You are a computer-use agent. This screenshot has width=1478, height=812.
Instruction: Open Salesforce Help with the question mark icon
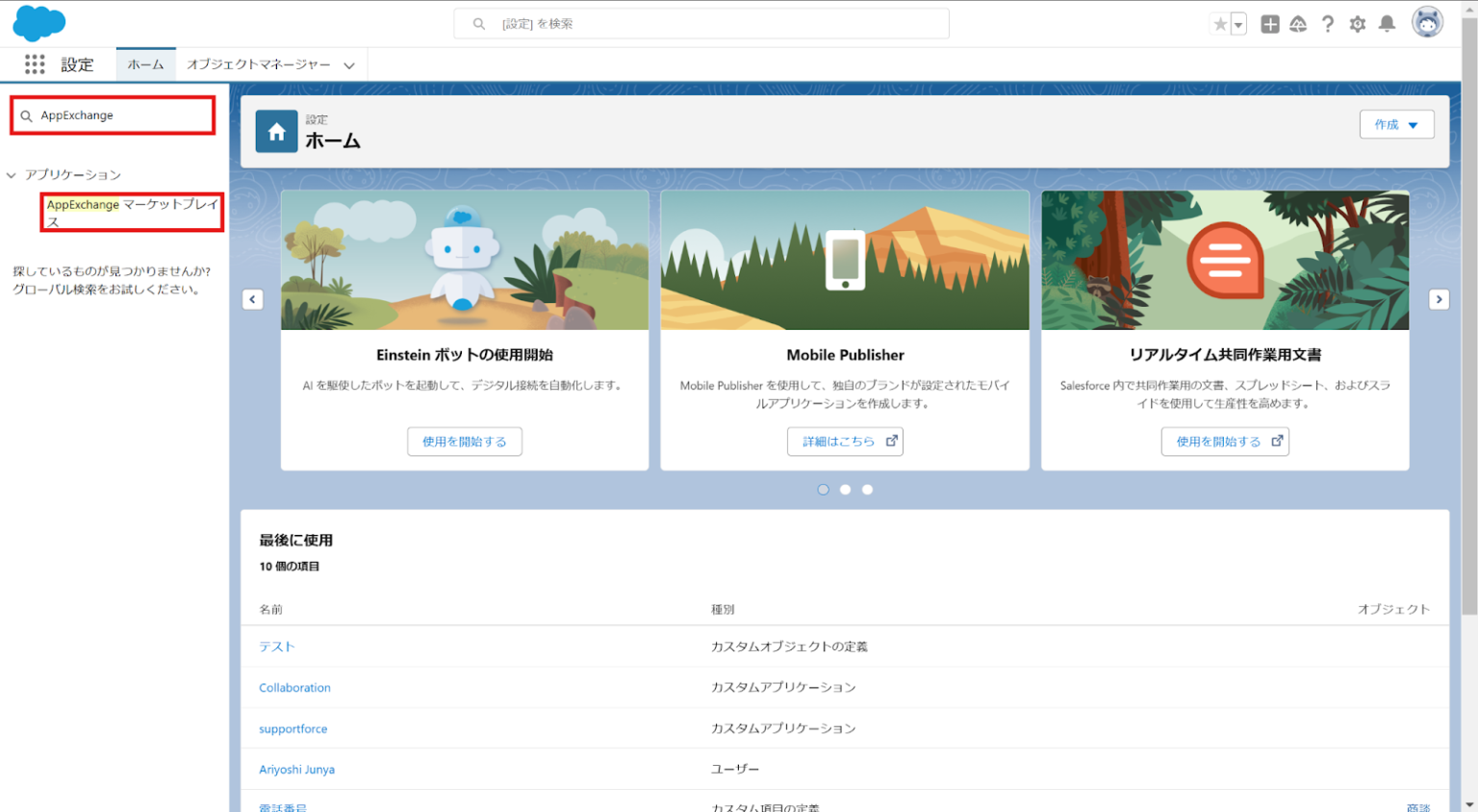tap(1328, 24)
